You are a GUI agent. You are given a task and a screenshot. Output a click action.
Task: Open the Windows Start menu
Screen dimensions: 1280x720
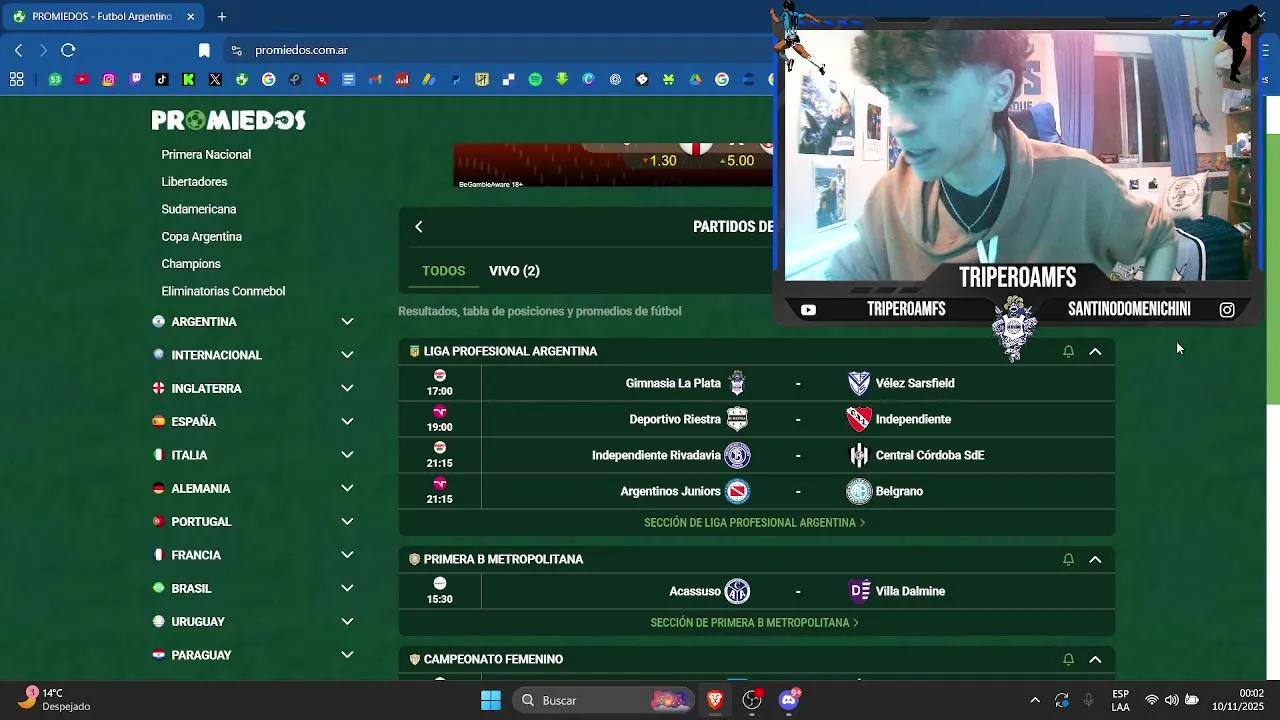491,700
